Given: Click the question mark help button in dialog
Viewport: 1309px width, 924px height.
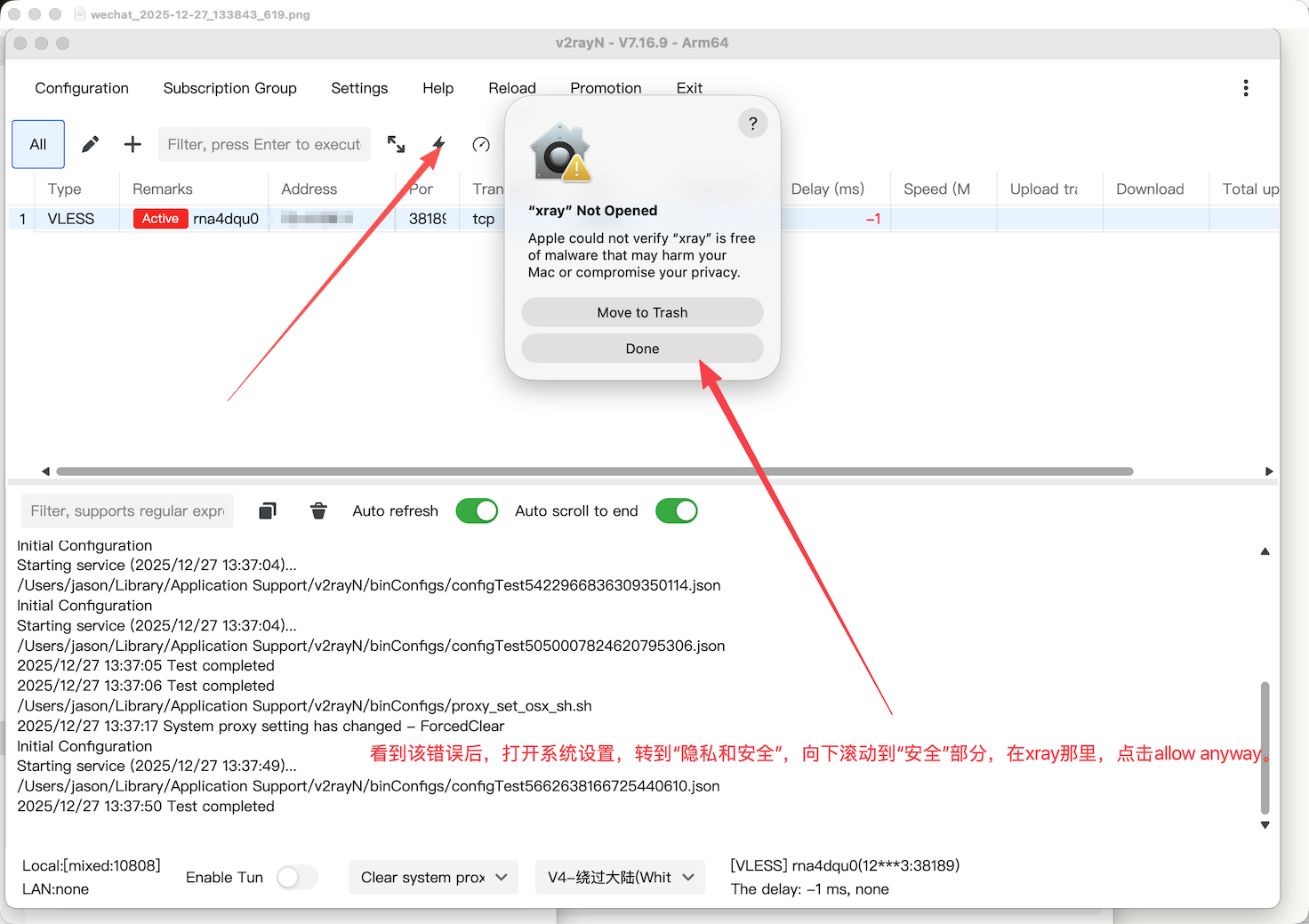Looking at the screenshot, I should [753, 124].
